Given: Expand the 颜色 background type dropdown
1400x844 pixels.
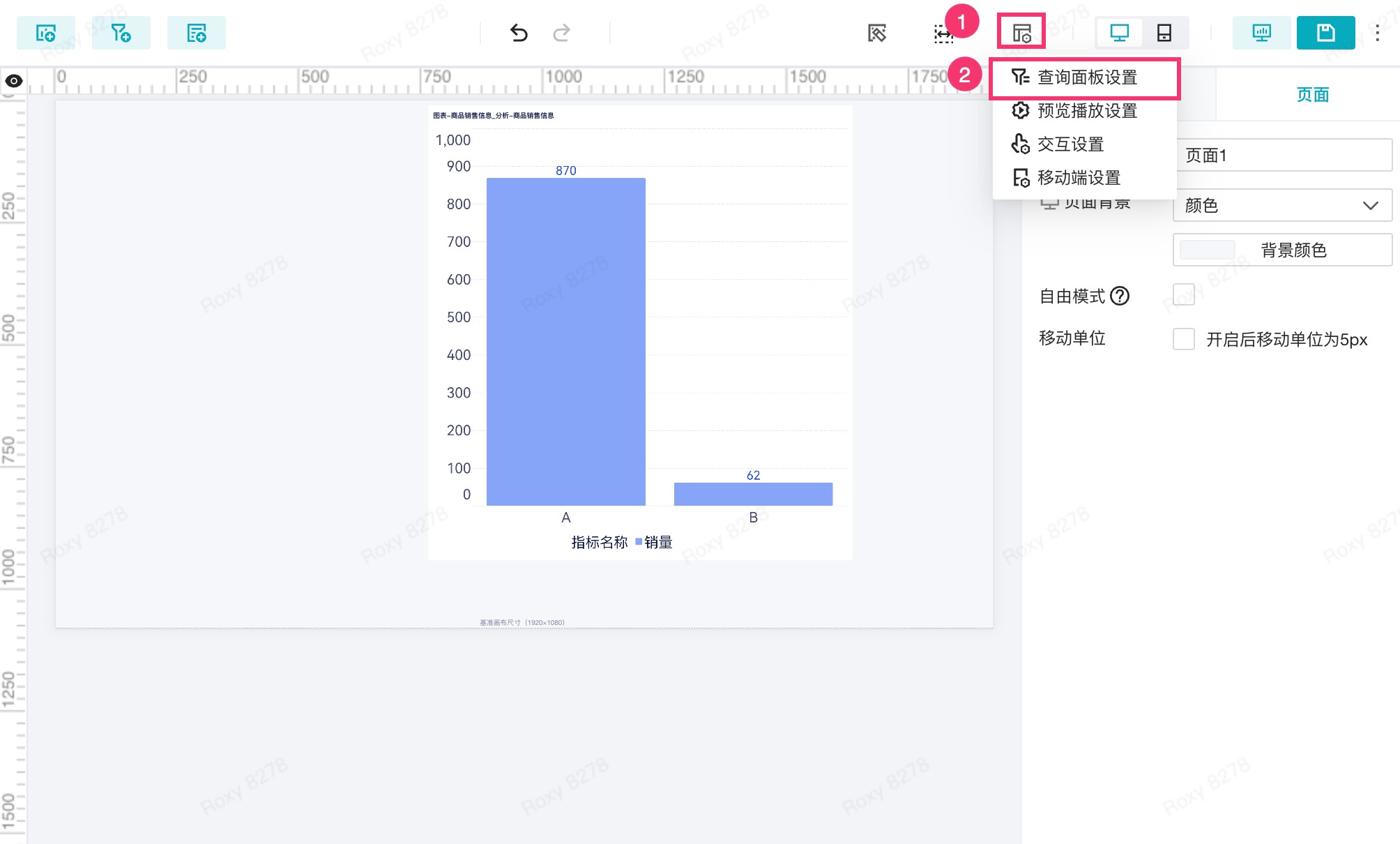Looking at the screenshot, I should [1281, 205].
